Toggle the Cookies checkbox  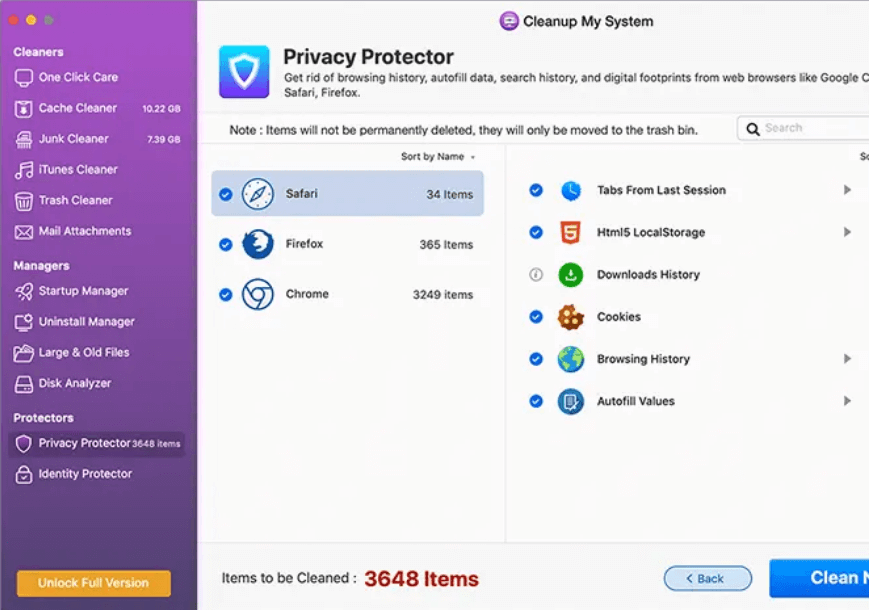tap(536, 316)
